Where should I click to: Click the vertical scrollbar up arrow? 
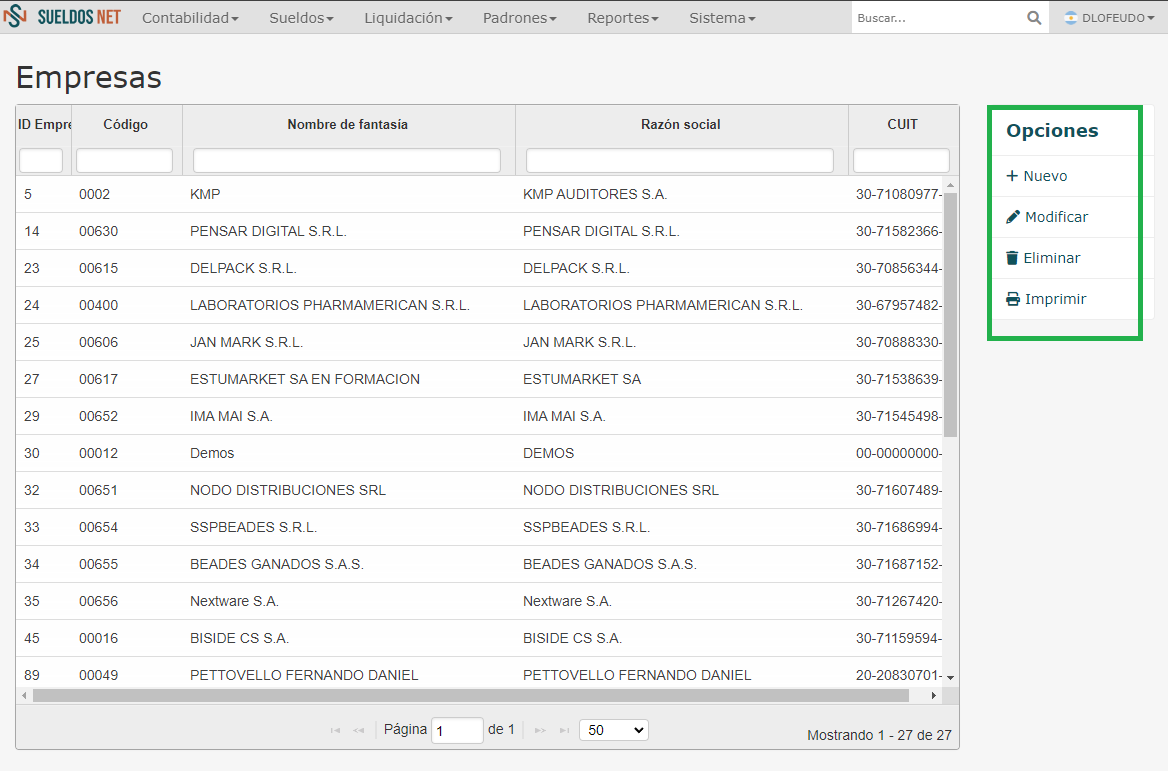point(950,185)
